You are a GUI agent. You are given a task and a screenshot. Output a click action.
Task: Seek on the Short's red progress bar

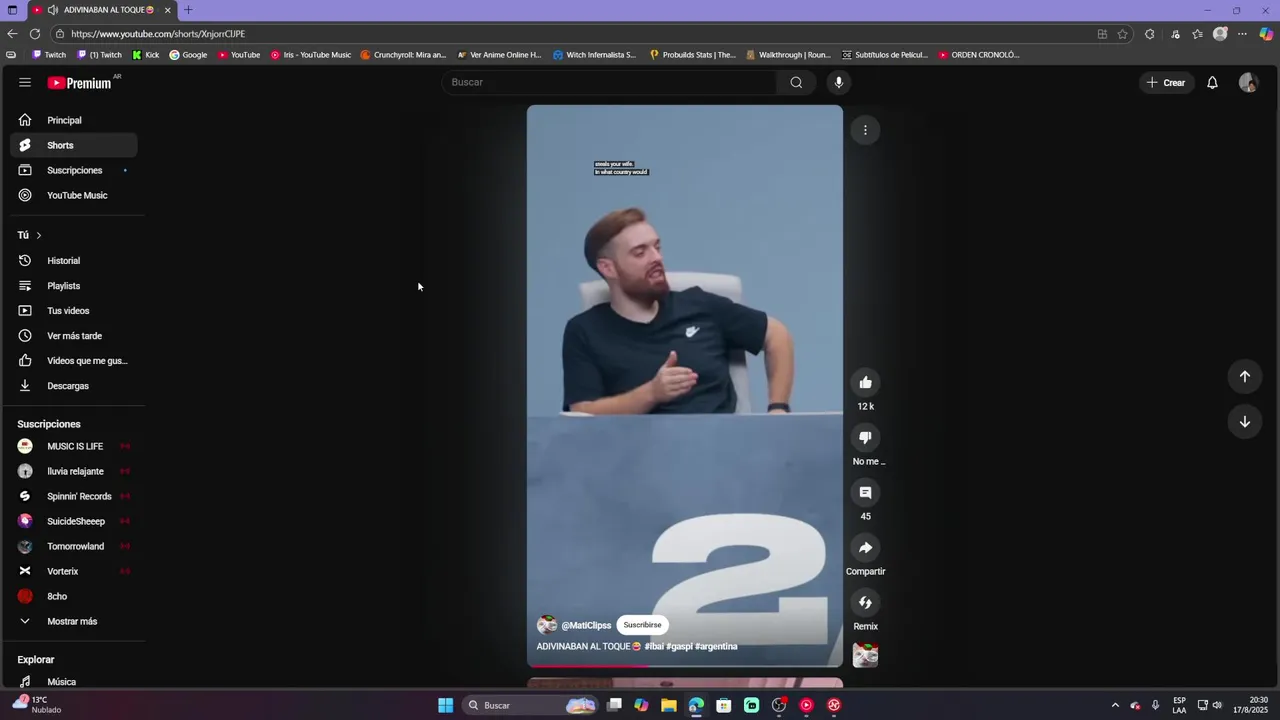[685, 665]
